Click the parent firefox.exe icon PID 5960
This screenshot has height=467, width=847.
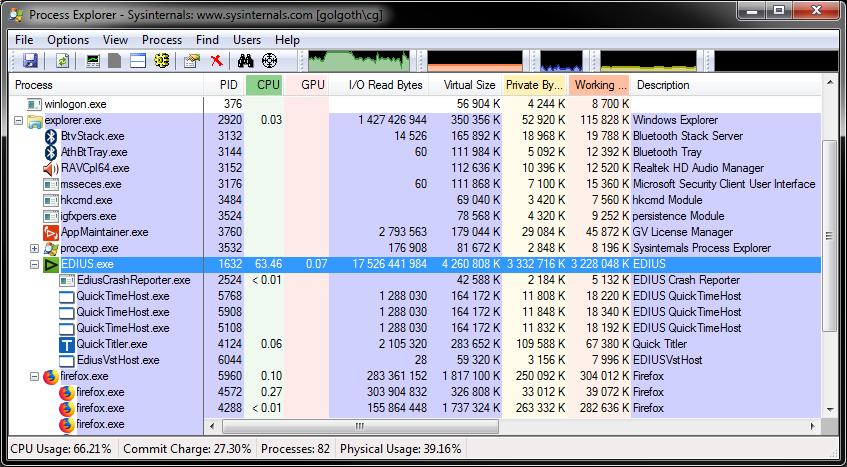click(51, 376)
